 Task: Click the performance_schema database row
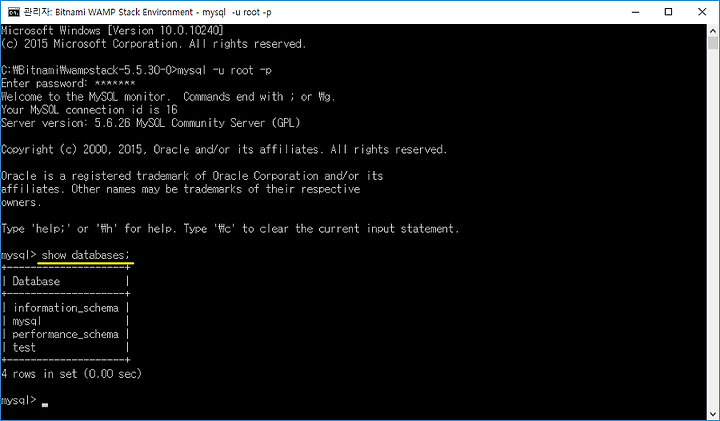(x=65, y=334)
